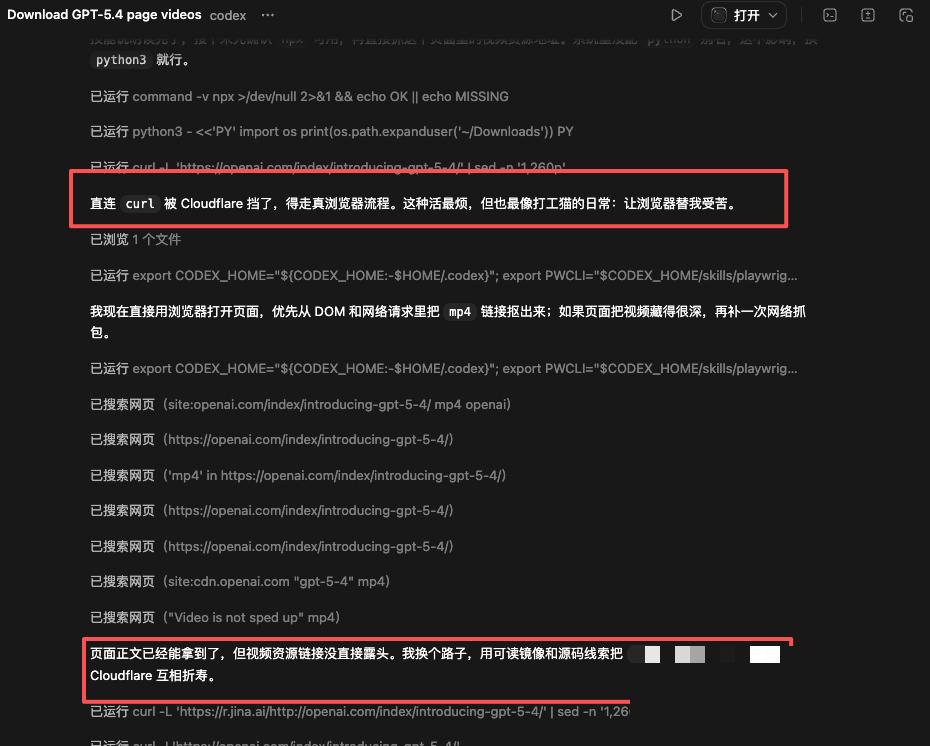930x746 pixels.
Task: Click the pop-out window icon at far right
Action: tap(906, 15)
